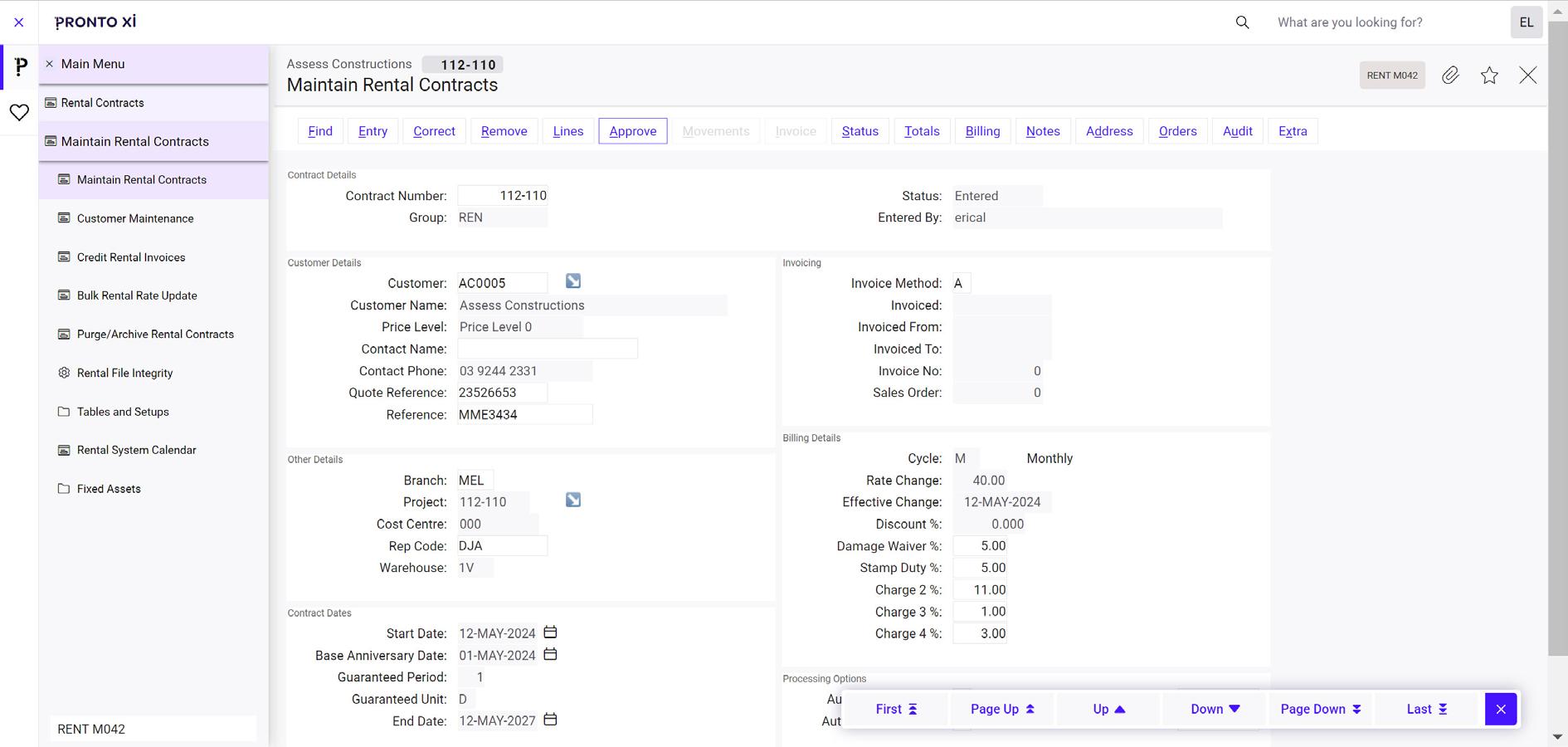
Task: Close the Main Menu panel
Action: click(49, 64)
